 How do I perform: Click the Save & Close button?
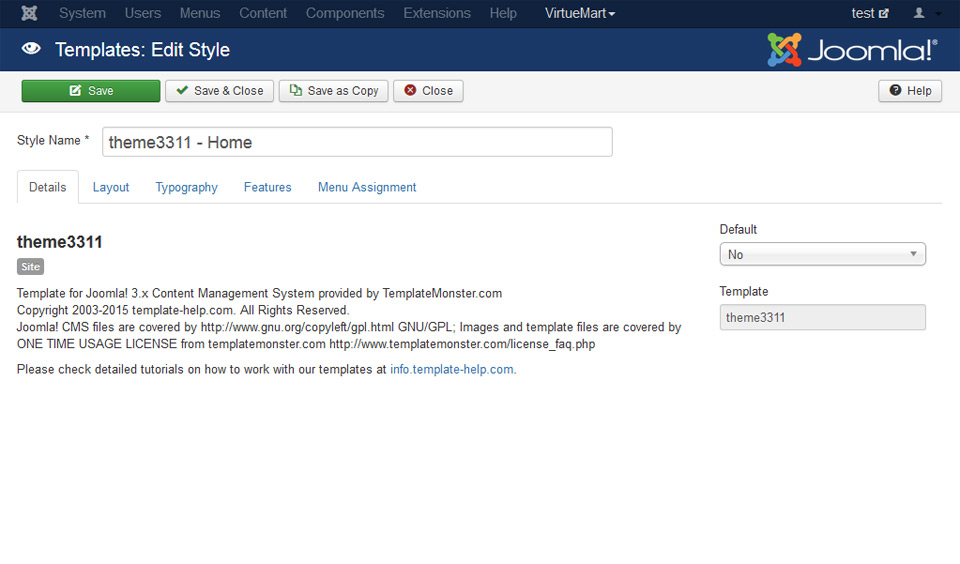(x=219, y=91)
